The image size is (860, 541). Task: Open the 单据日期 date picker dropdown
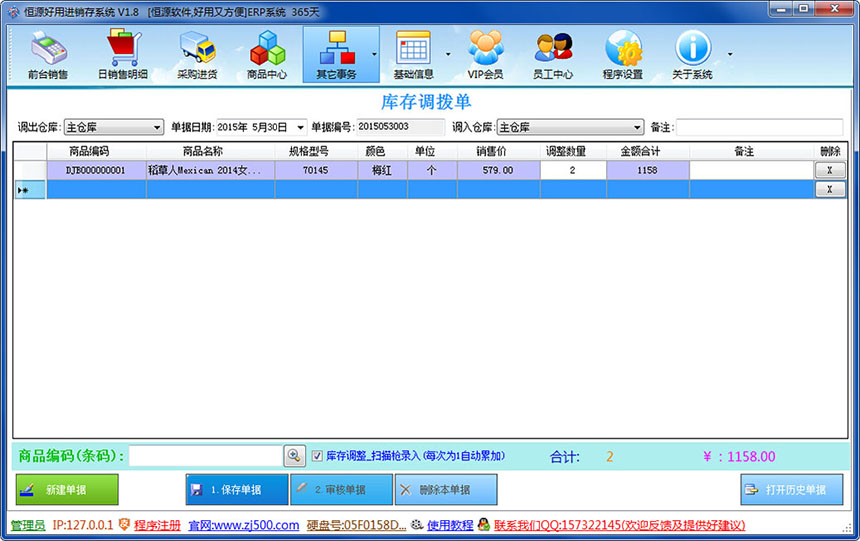(300, 128)
